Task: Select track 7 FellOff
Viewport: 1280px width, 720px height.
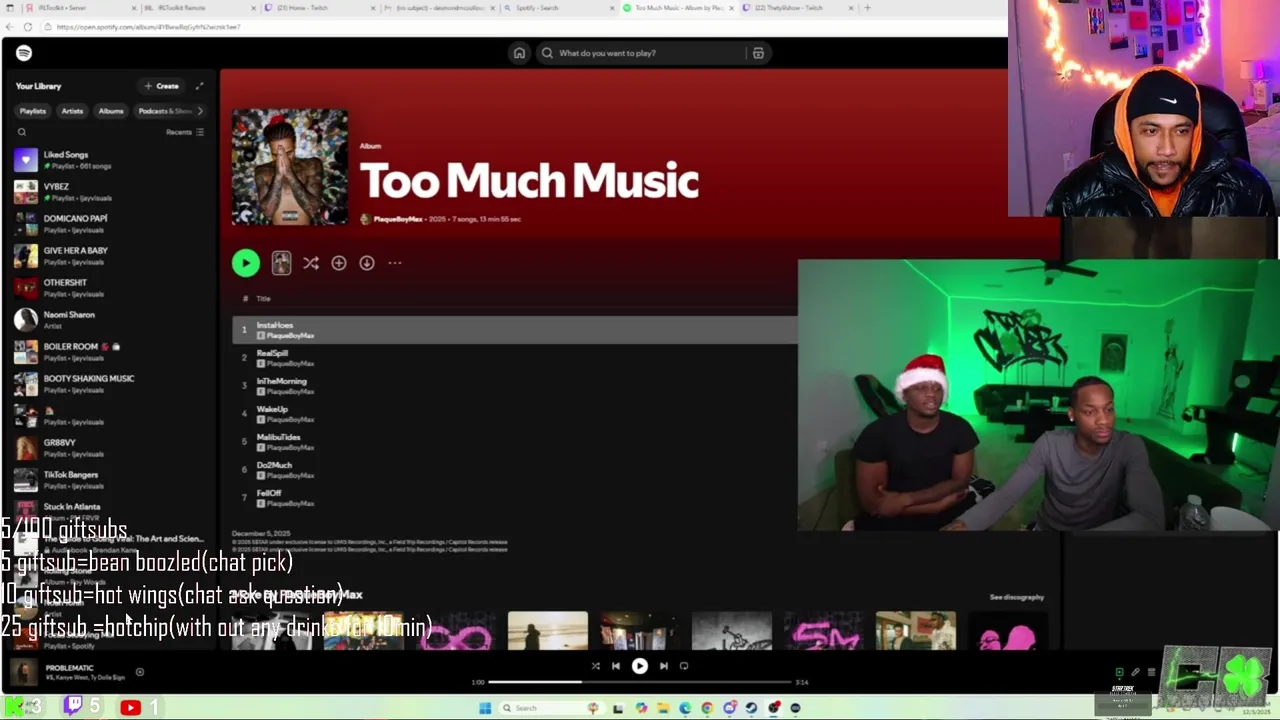Action: (515, 498)
